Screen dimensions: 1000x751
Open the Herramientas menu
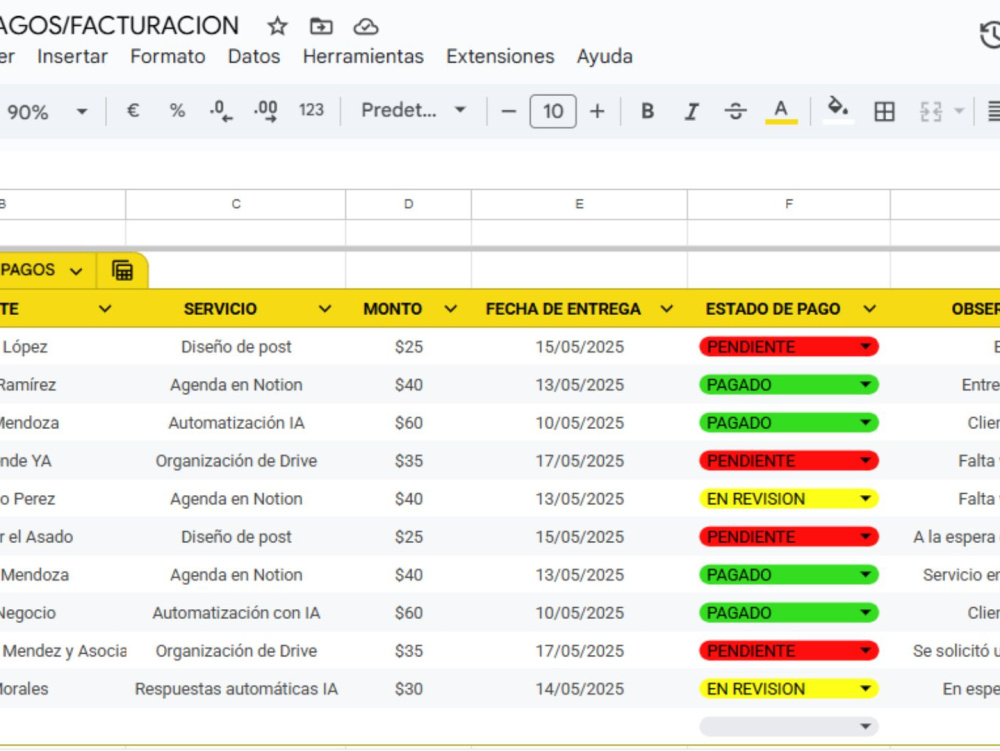click(363, 56)
